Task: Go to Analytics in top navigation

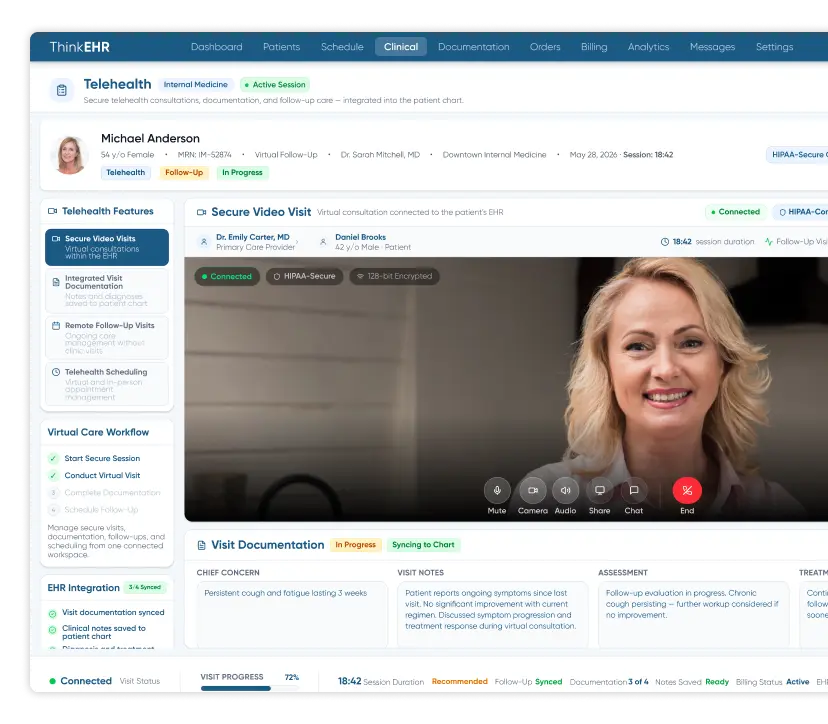Action: pyautogui.click(x=648, y=47)
